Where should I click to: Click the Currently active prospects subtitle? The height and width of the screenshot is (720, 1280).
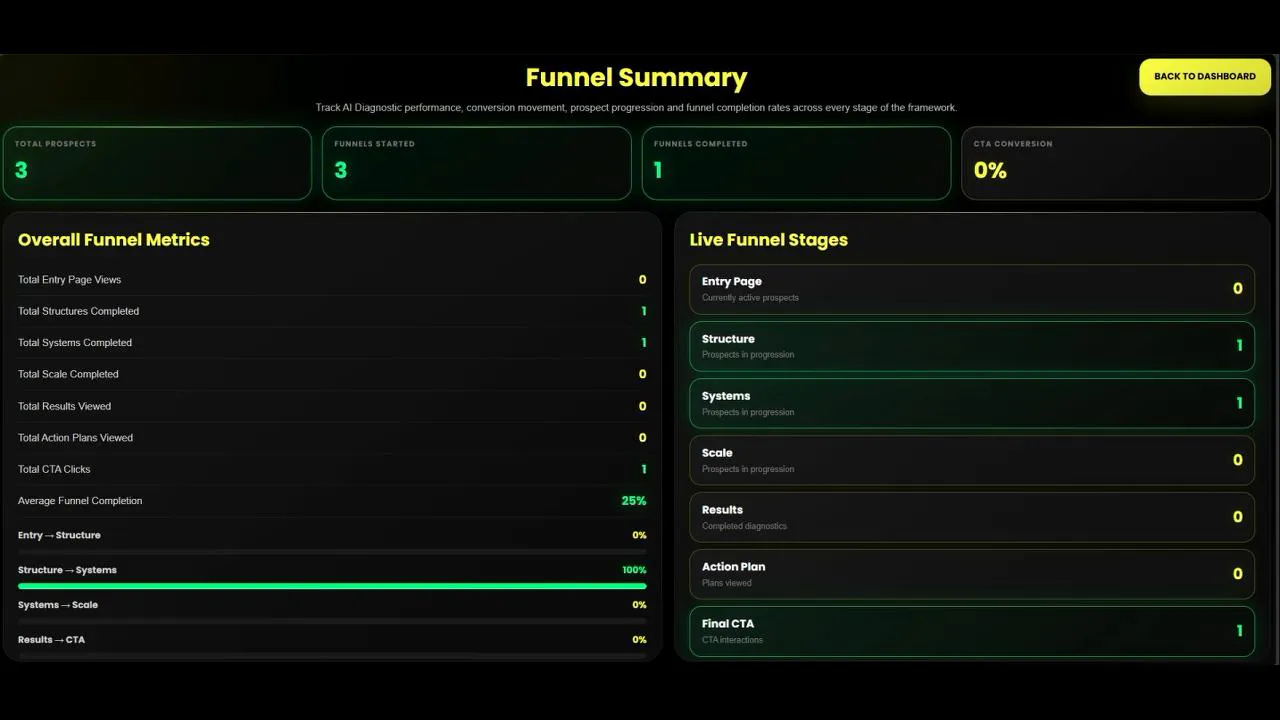(x=750, y=298)
